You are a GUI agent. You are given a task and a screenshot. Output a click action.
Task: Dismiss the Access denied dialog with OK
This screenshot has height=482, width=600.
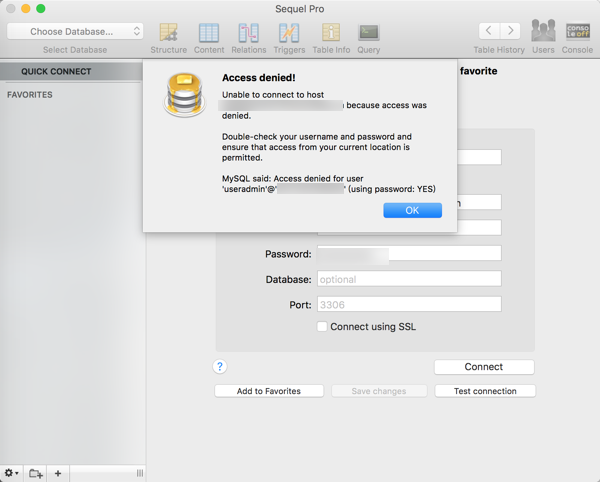[412, 210]
